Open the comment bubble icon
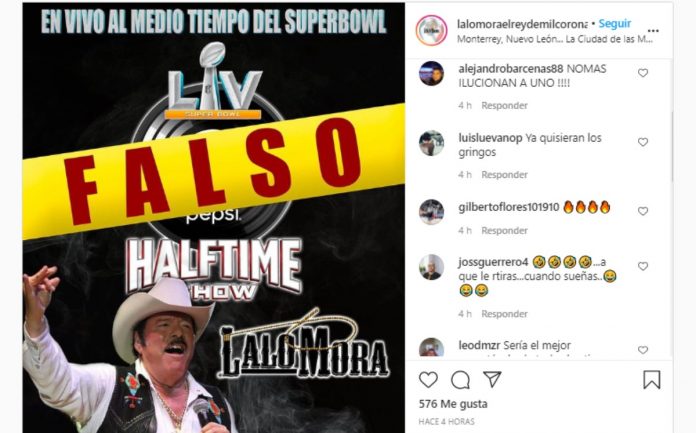The image size is (696, 433). tap(460, 380)
